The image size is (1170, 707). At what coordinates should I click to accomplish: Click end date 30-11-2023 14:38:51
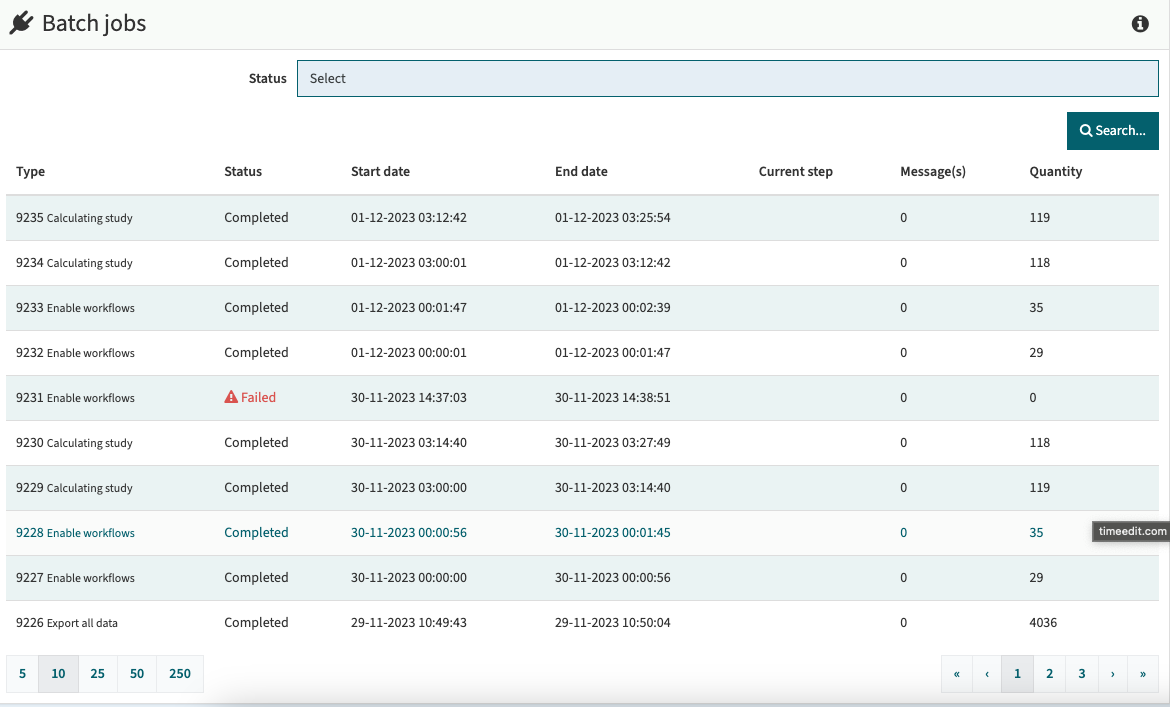click(x=613, y=398)
